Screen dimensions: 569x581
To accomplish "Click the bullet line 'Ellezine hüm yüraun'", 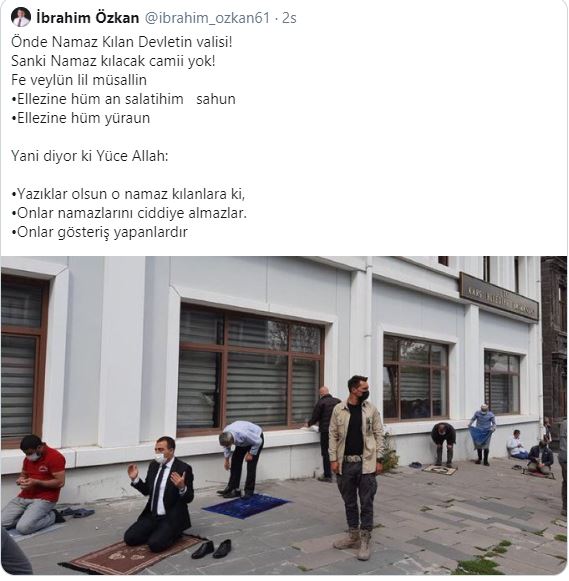I will tap(81, 118).
